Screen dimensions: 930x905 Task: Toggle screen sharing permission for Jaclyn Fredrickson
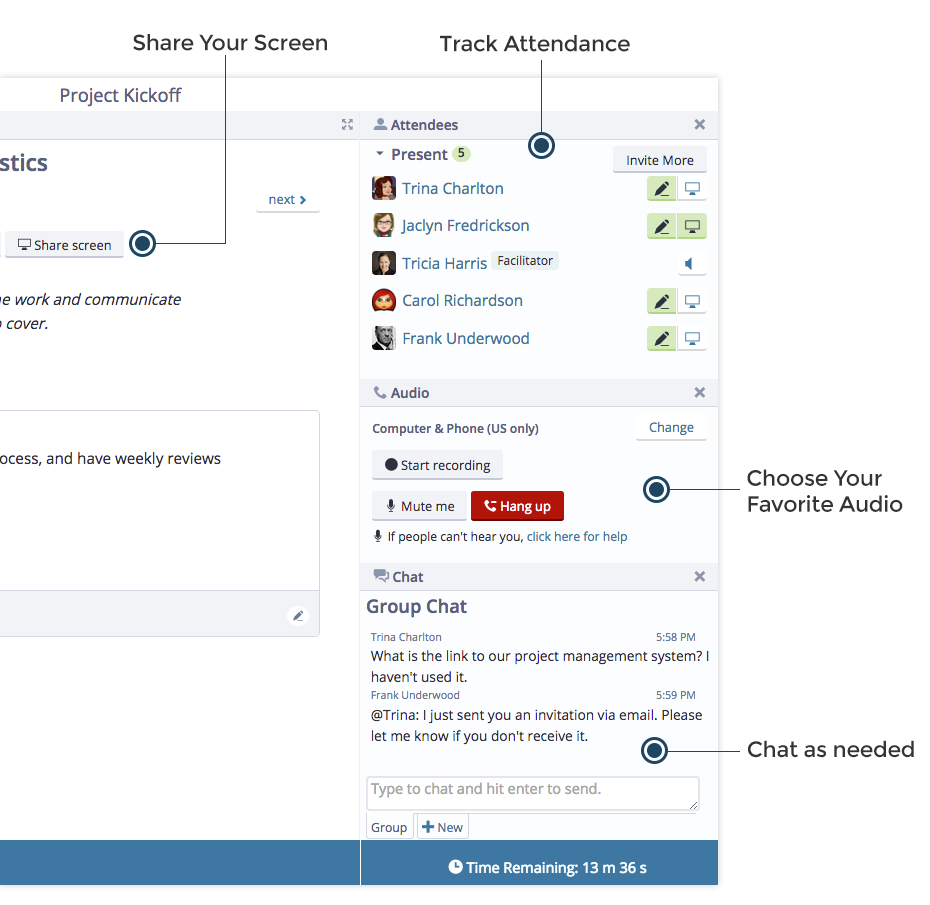(x=692, y=226)
